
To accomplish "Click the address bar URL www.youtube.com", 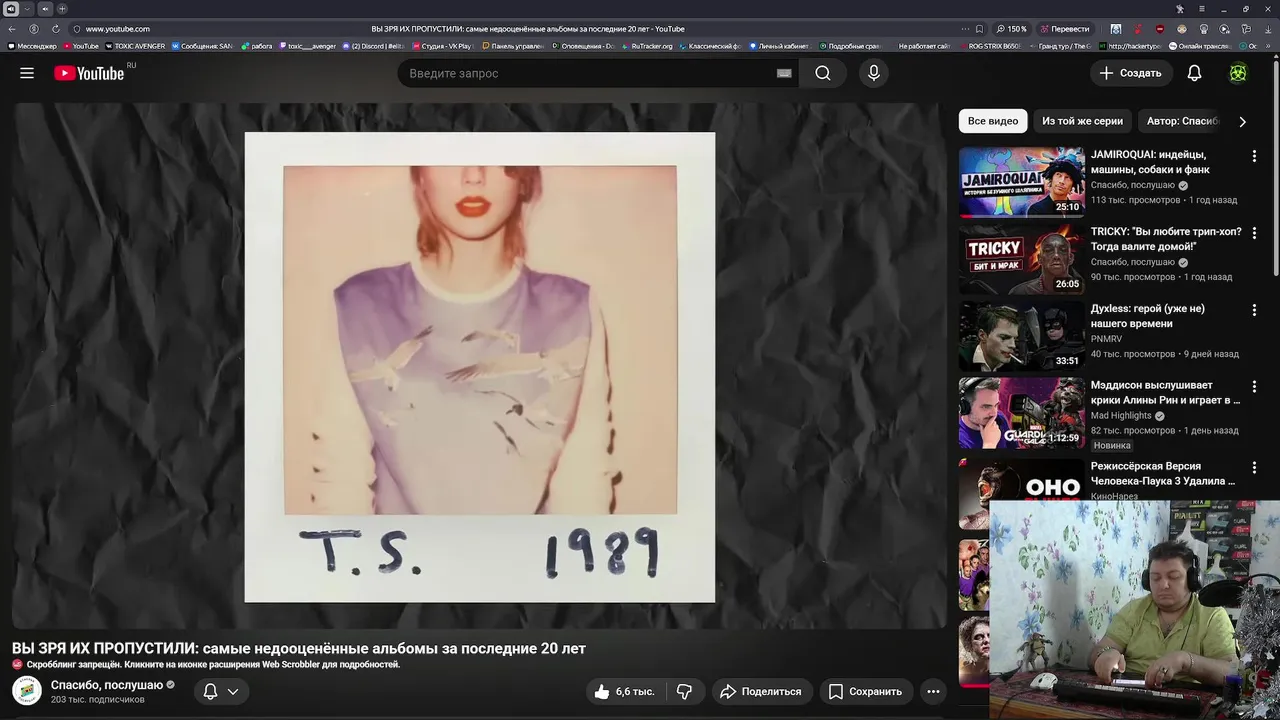I will [118, 29].
